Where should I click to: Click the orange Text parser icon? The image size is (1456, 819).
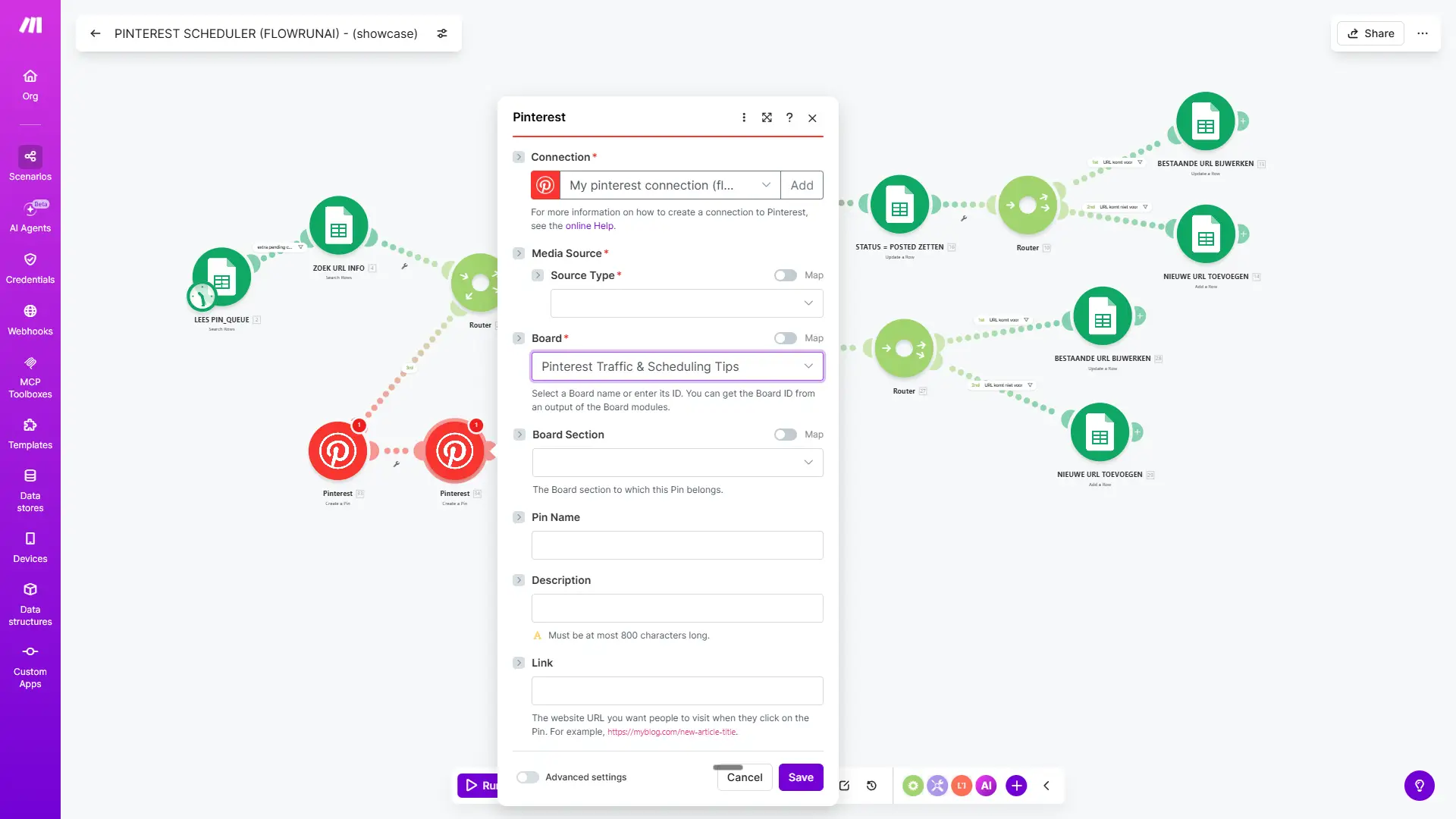(962, 786)
